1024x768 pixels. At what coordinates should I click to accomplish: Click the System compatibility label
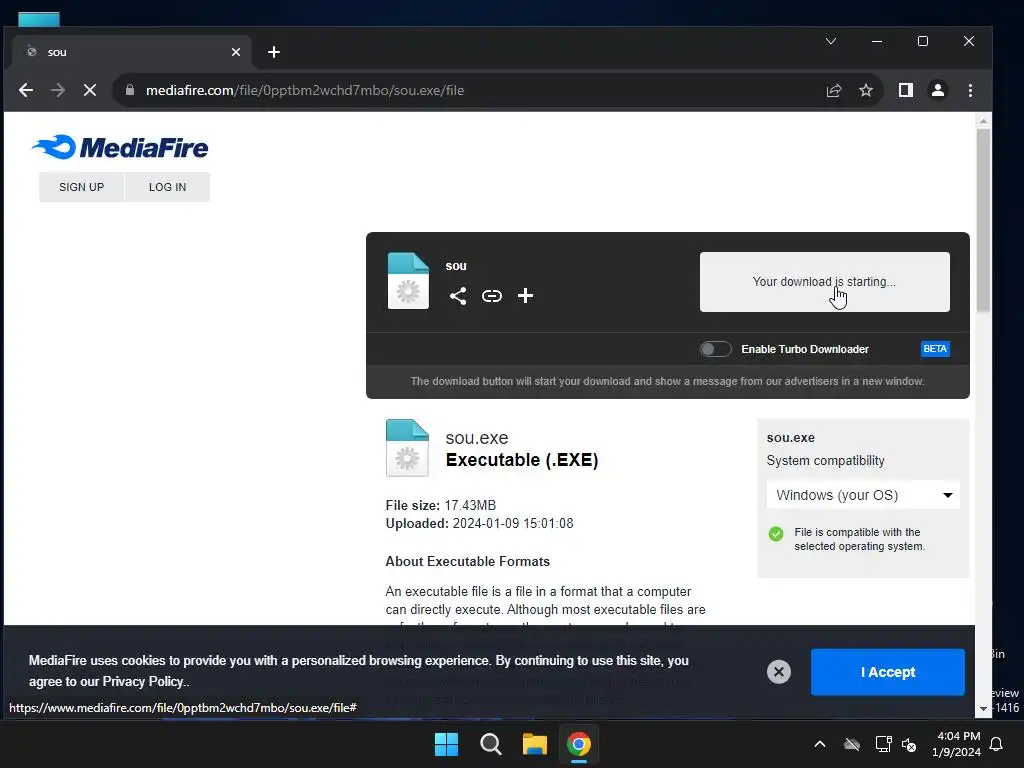tap(825, 460)
